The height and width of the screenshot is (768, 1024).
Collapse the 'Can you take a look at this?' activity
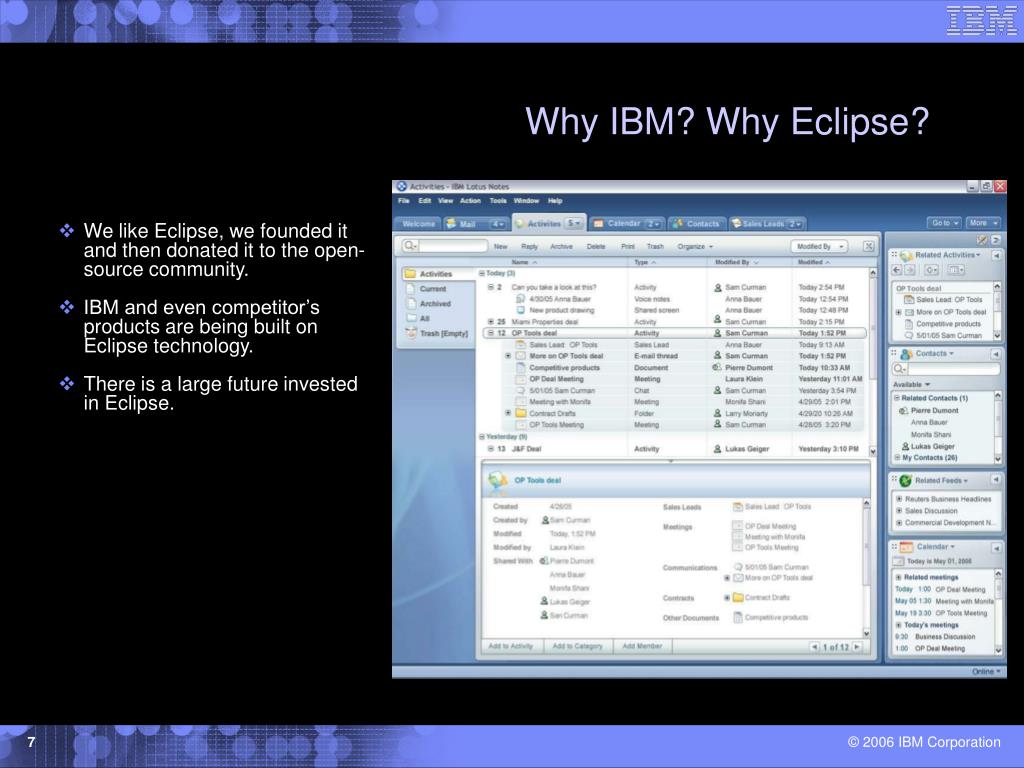pos(491,287)
